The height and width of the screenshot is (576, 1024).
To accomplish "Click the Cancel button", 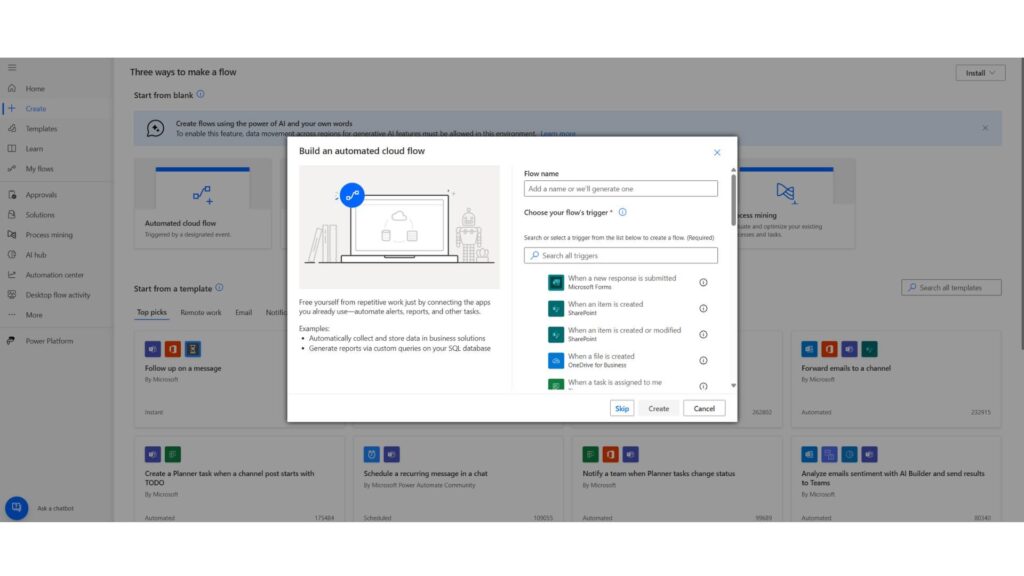I will (704, 408).
